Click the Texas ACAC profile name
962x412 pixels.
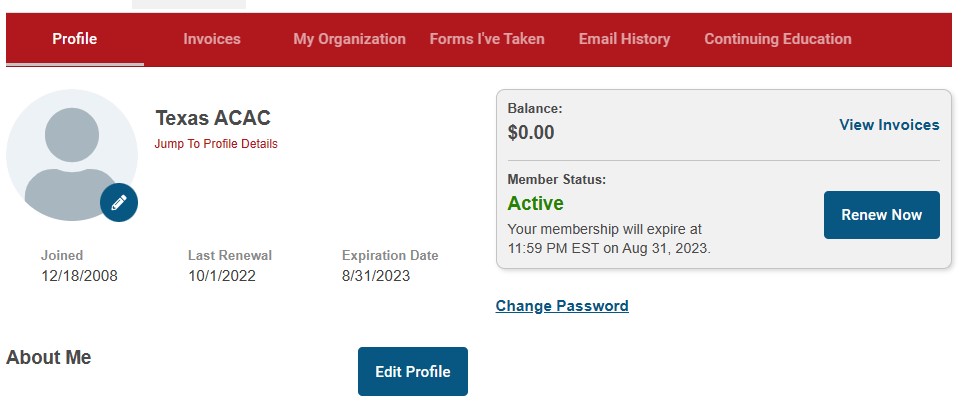click(213, 118)
